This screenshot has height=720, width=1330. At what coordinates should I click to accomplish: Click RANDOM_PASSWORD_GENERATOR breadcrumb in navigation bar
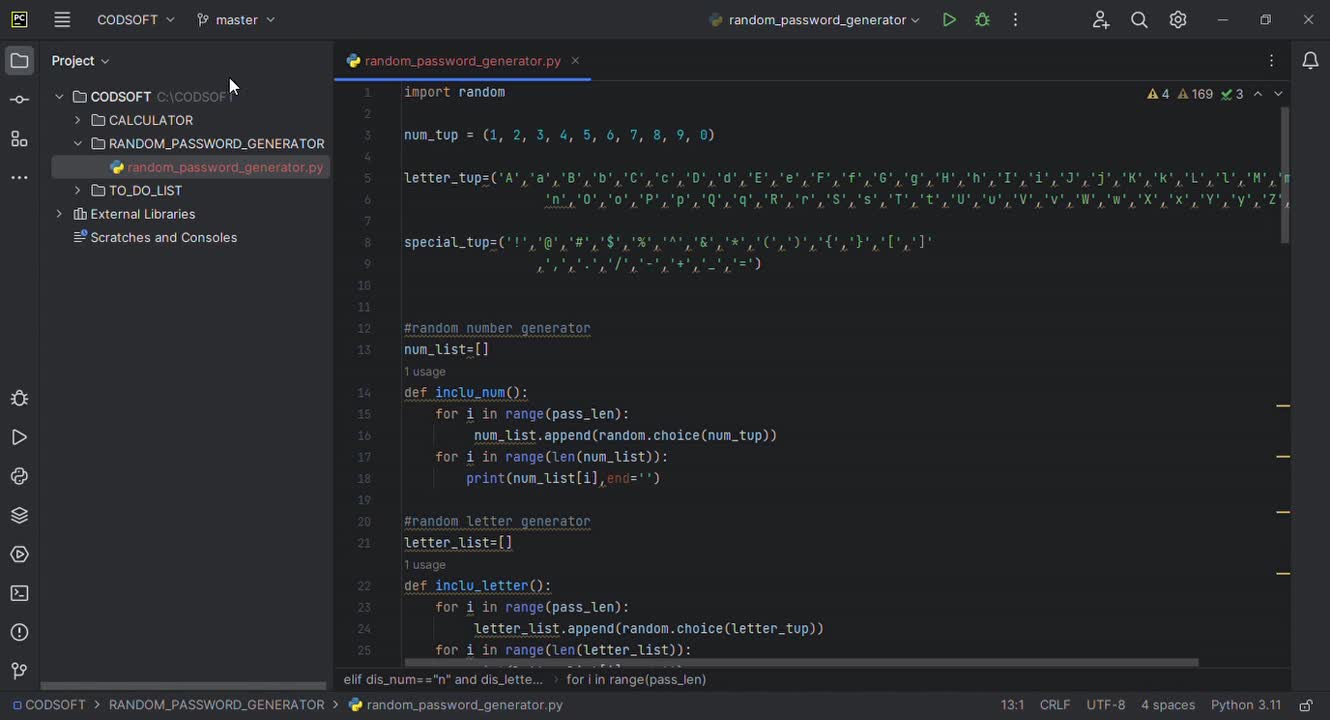pos(216,705)
